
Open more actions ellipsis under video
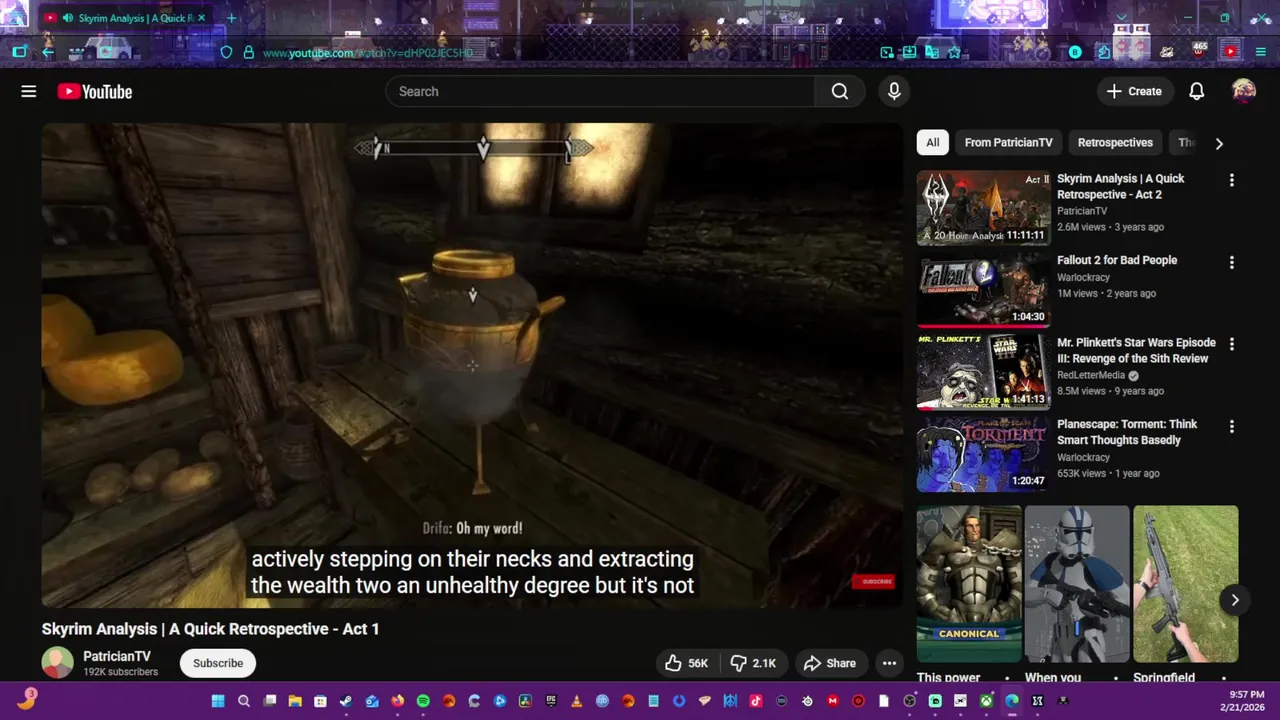[889, 663]
